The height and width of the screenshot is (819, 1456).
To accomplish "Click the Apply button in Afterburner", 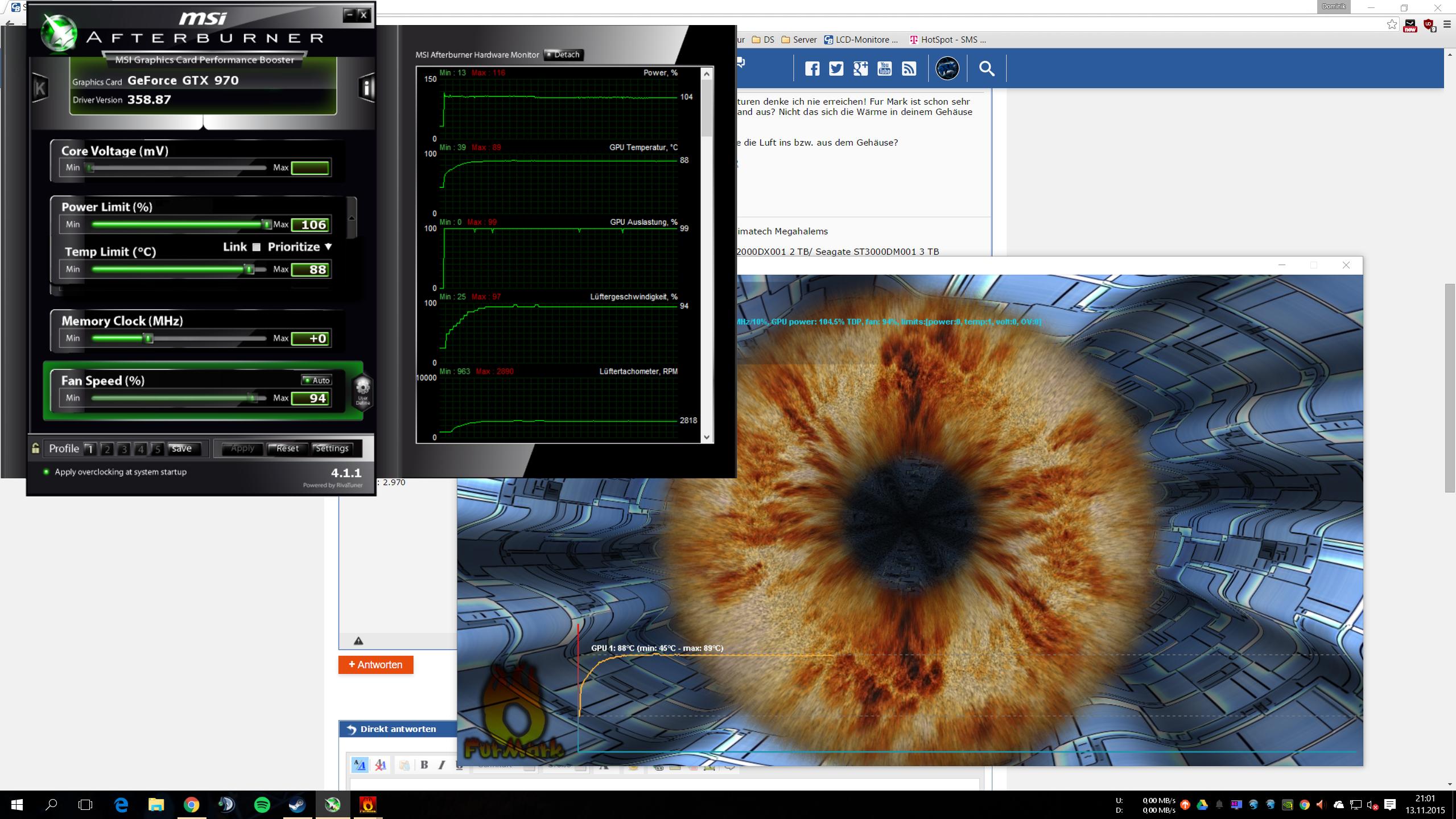I will click(242, 448).
